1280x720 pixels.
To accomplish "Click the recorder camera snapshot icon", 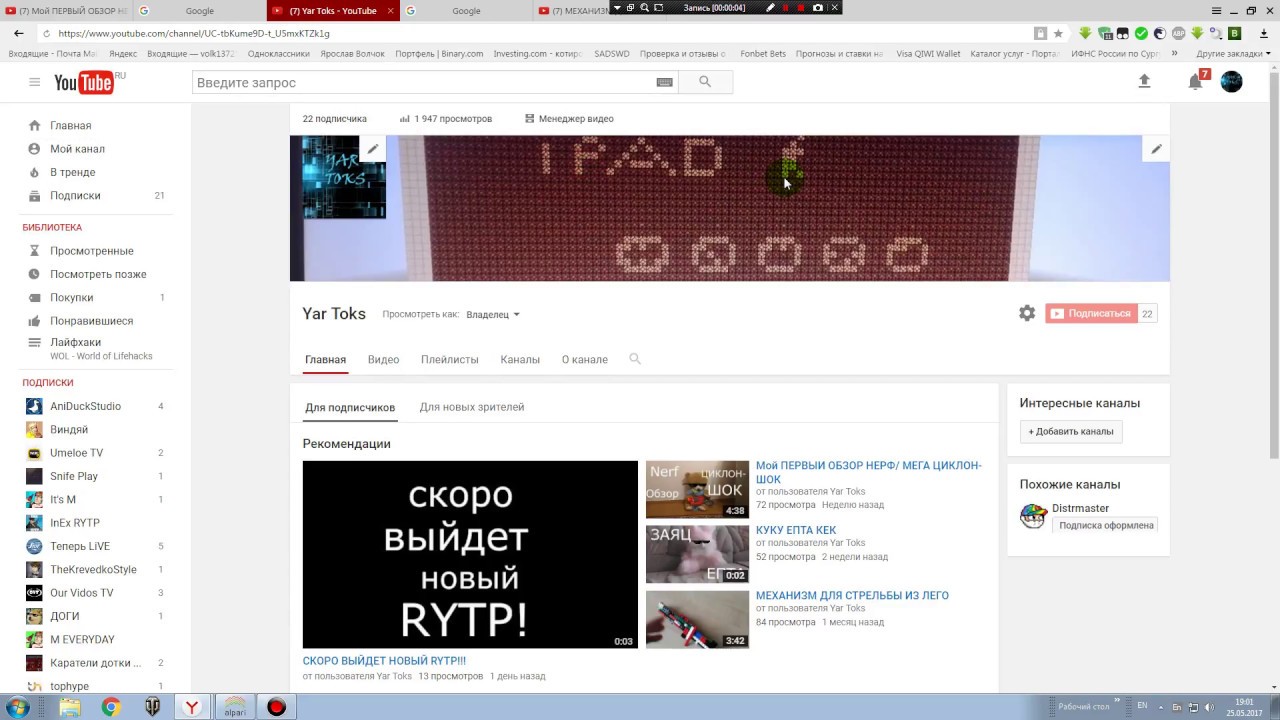I will click(x=818, y=7).
